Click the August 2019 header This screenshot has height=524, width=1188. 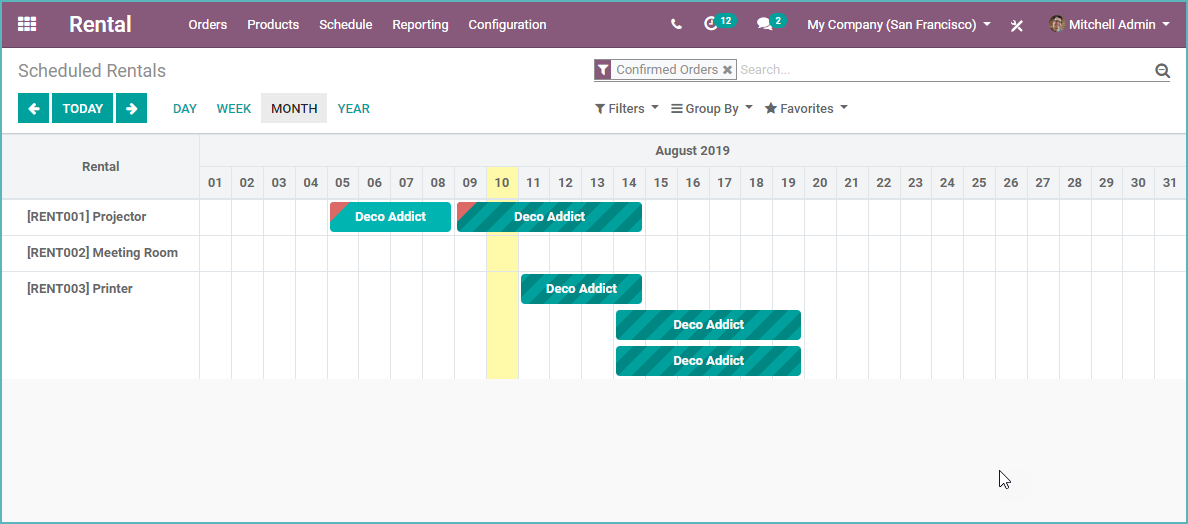click(x=692, y=151)
